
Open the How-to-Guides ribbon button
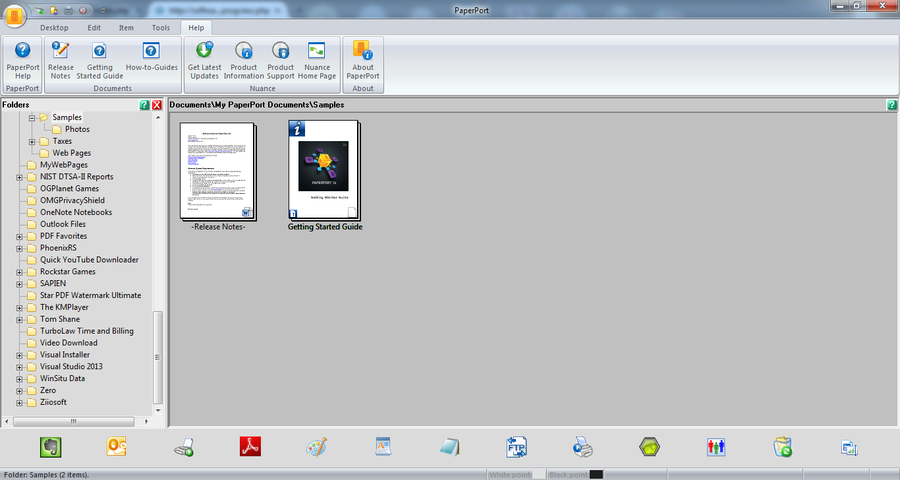click(x=152, y=56)
